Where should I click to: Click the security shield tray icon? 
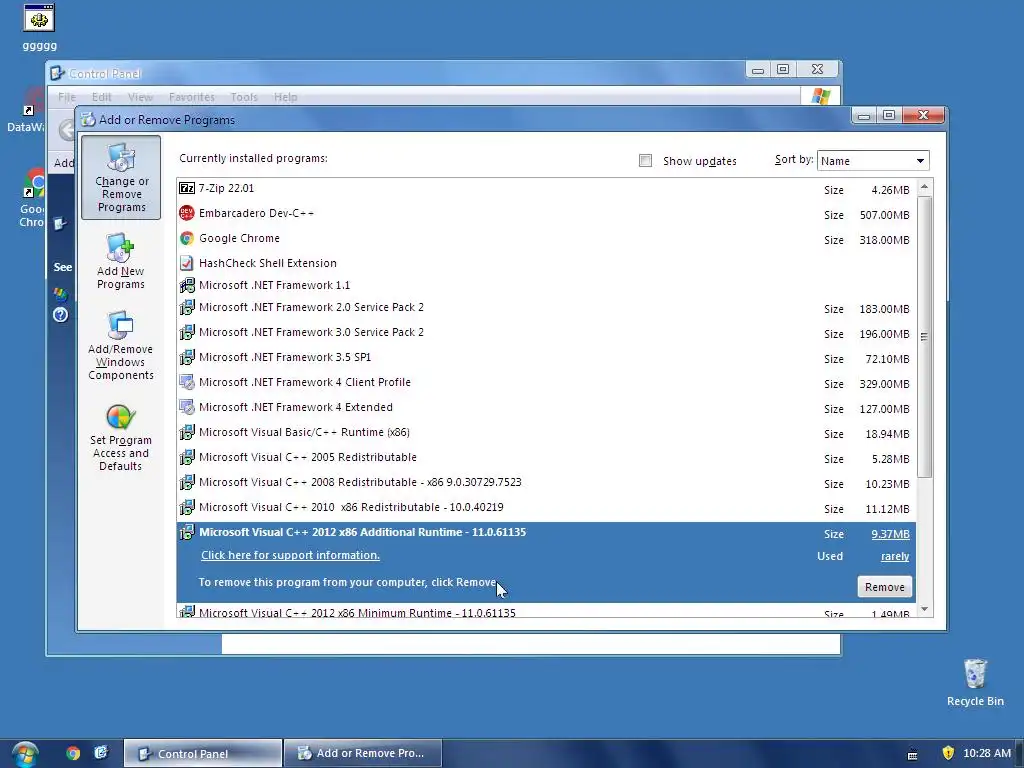coord(948,753)
